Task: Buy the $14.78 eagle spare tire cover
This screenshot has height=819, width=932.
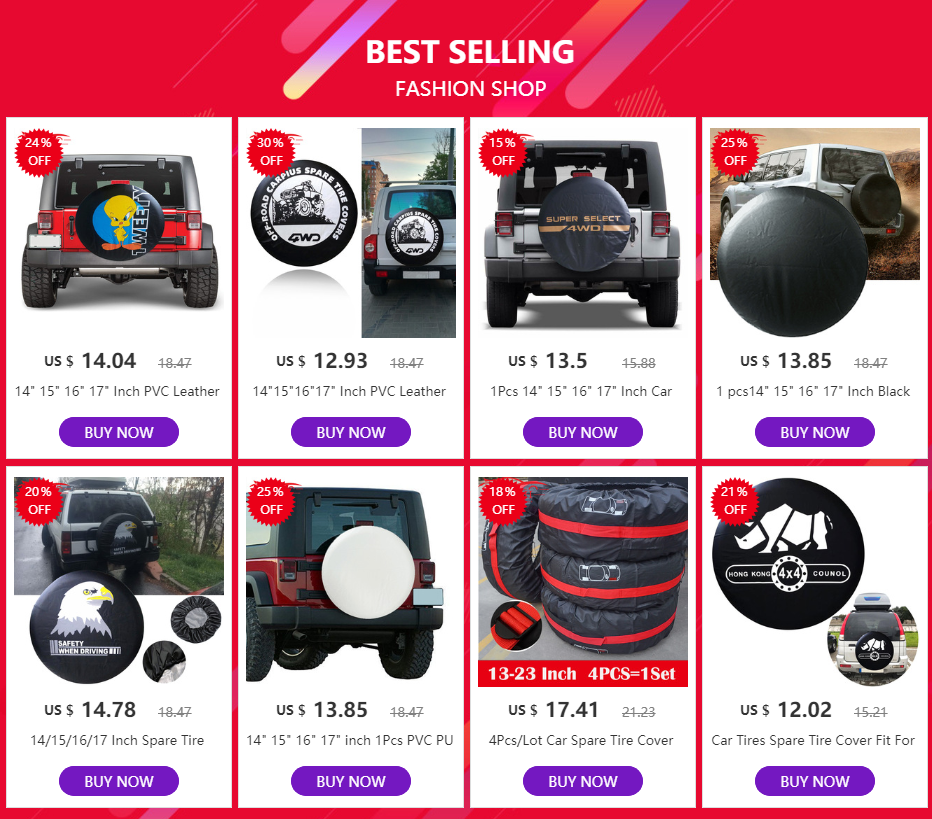Action: tap(119, 781)
